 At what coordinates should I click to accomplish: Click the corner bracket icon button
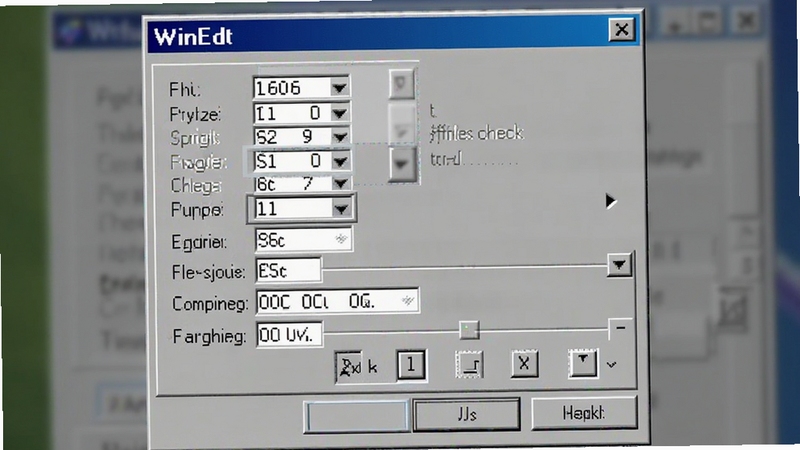point(469,364)
